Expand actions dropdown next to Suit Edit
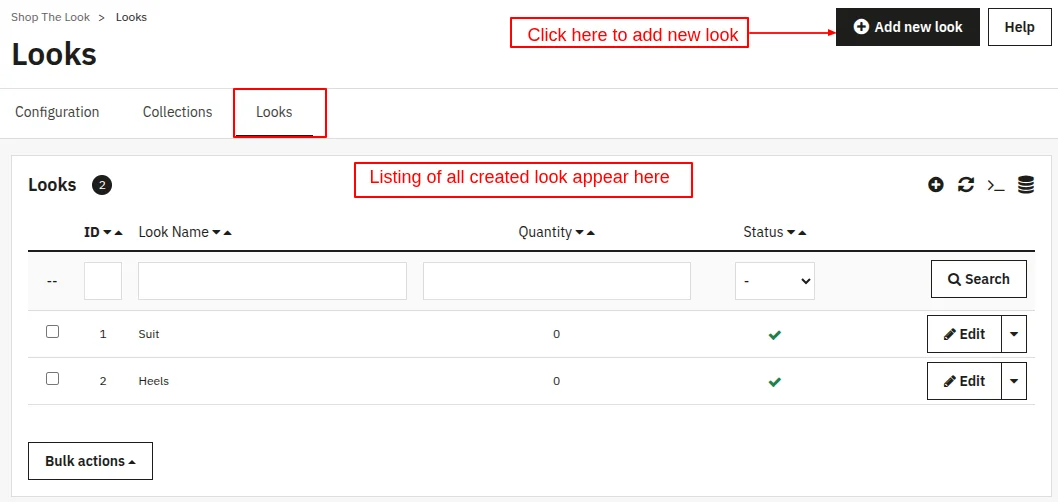Image resolution: width=1058 pixels, height=502 pixels. tap(1014, 334)
